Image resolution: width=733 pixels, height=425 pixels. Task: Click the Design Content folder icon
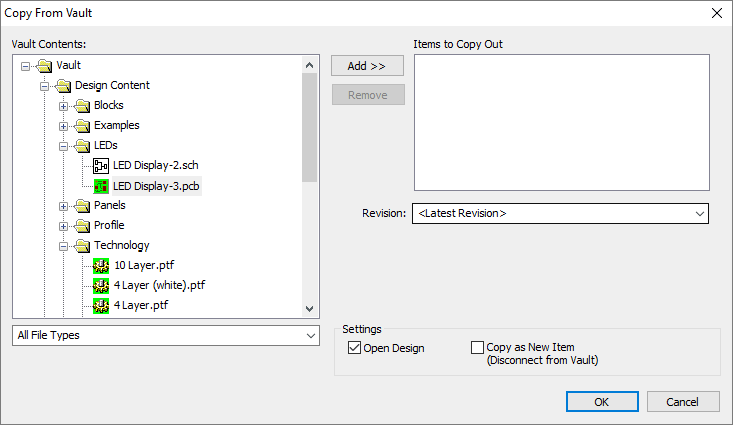click(x=63, y=86)
